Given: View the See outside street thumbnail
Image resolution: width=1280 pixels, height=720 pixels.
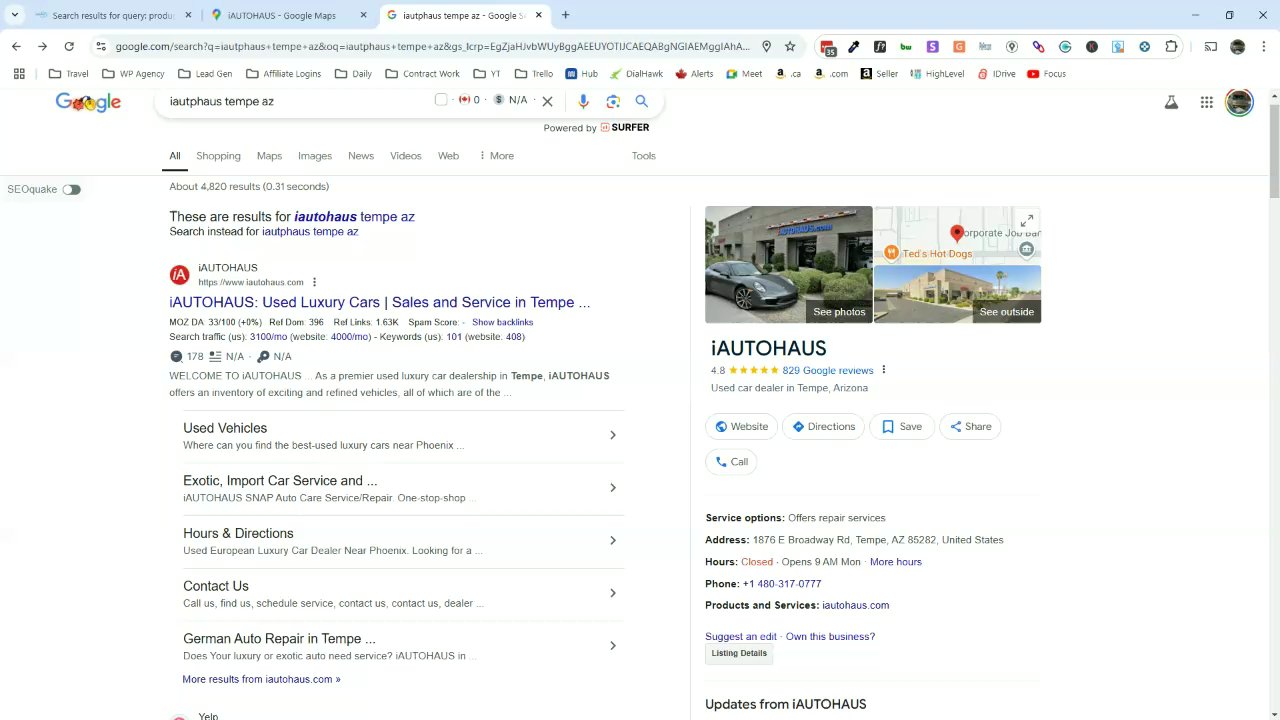Looking at the screenshot, I should [x=958, y=294].
